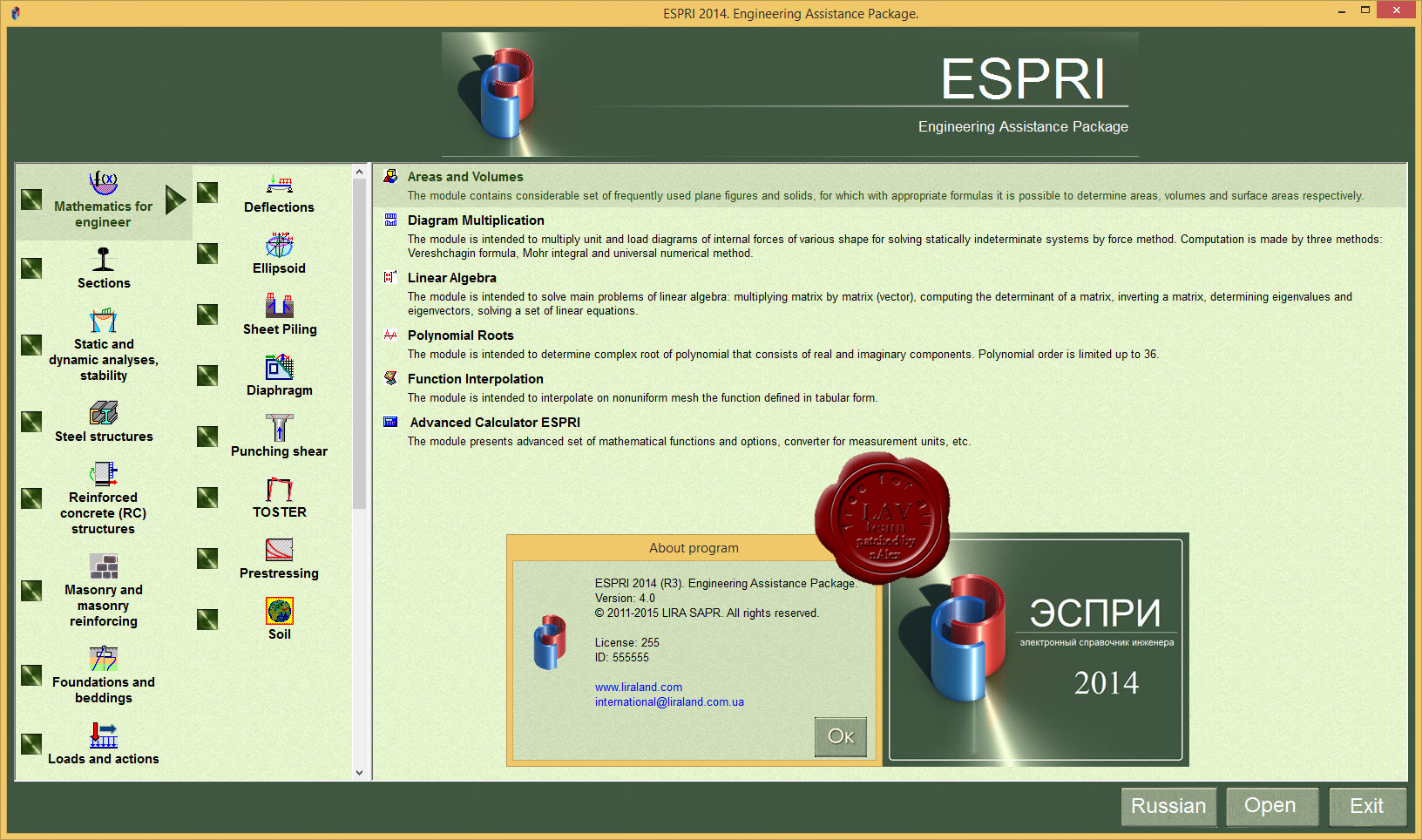Select the Ellipsoid module icon
The width and height of the screenshot is (1422, 840).
click(x=279, y=245)
